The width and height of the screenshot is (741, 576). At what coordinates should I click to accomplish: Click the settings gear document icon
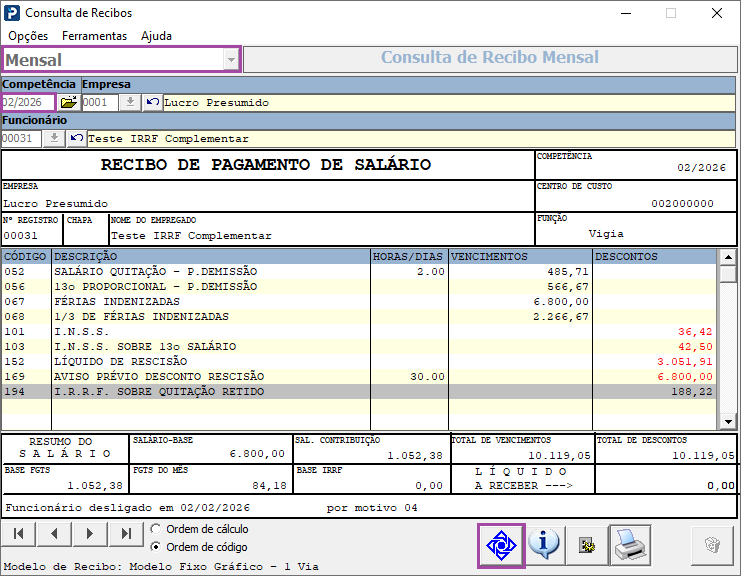(586, 545)
